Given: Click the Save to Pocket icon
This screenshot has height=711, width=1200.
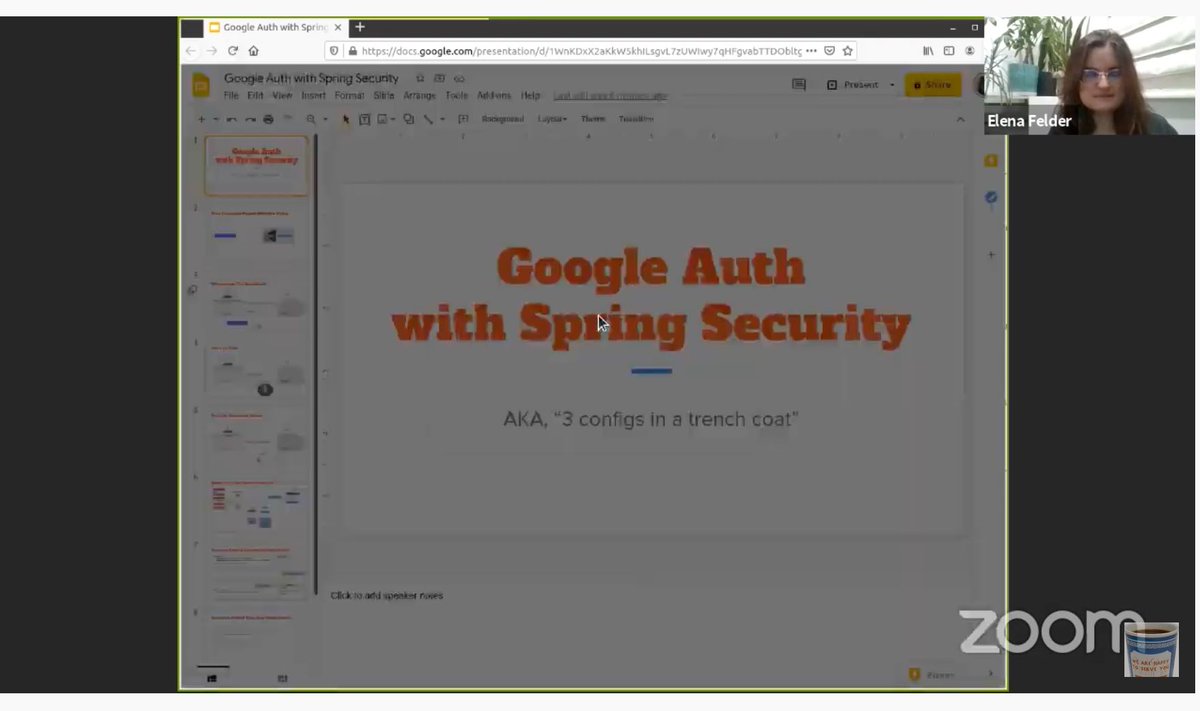Looking at the screenshot, I should (830, 50).
